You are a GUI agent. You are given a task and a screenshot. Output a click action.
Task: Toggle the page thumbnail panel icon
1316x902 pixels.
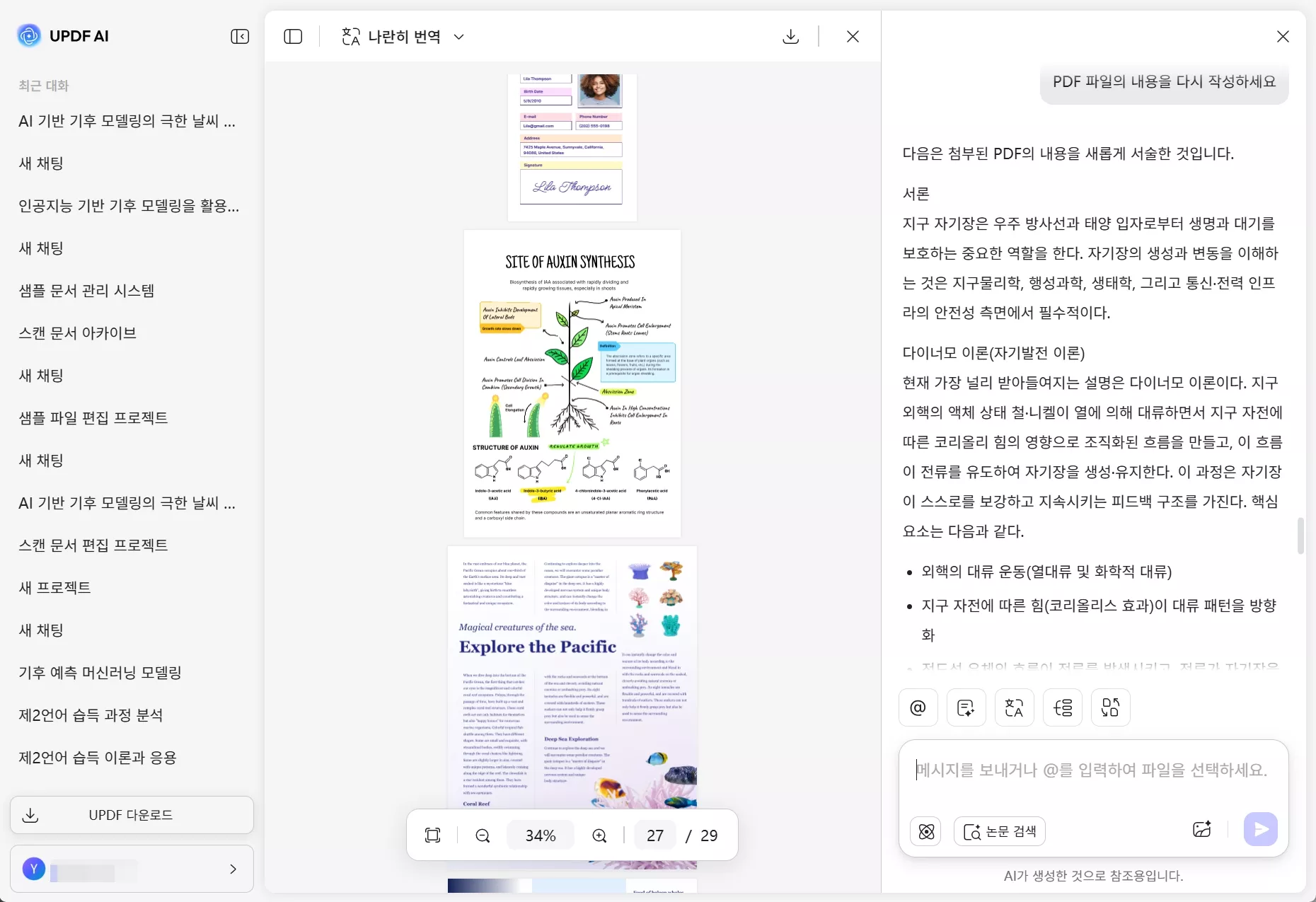click(x=292, y=36)
